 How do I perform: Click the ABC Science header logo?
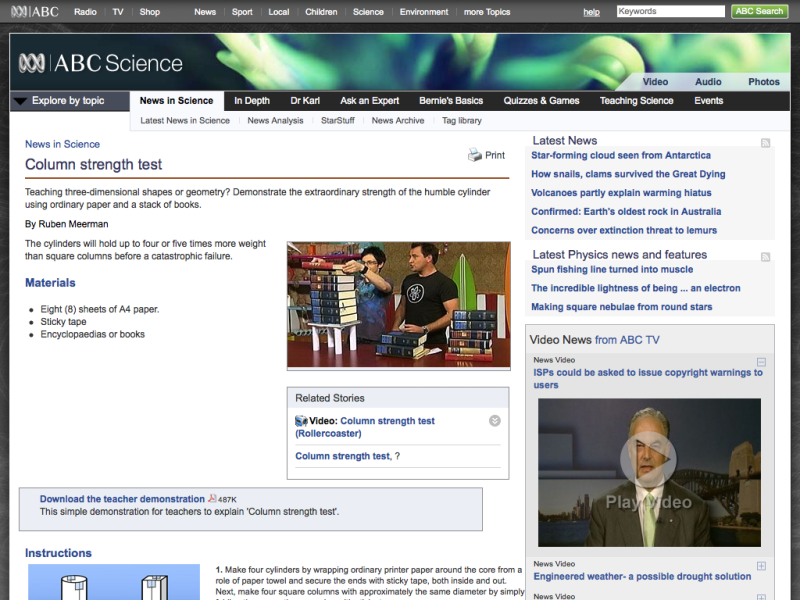point(101,64)
